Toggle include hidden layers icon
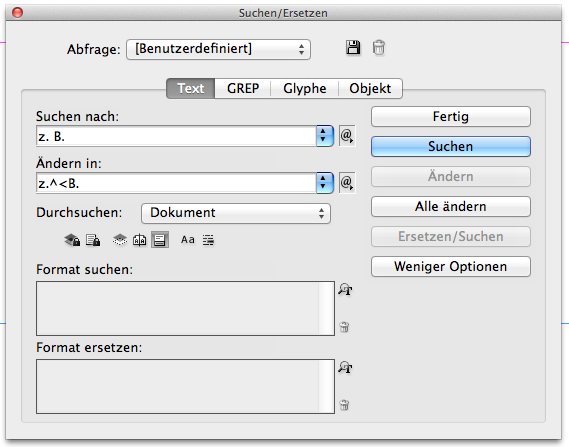The height and width of the screenshot is (447, 569). click(120, 240)
